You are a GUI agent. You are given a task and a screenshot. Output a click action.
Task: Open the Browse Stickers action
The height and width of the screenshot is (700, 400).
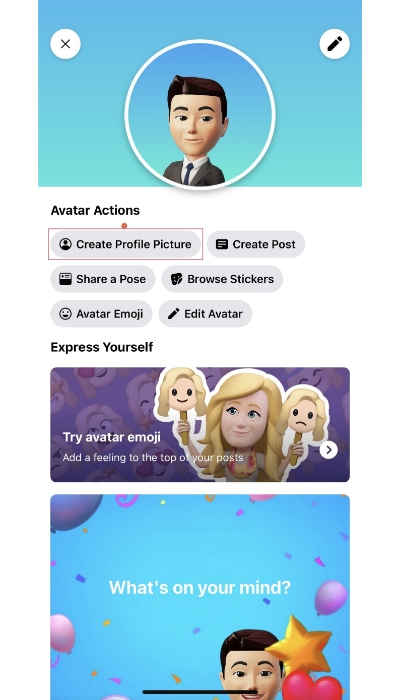222,279
